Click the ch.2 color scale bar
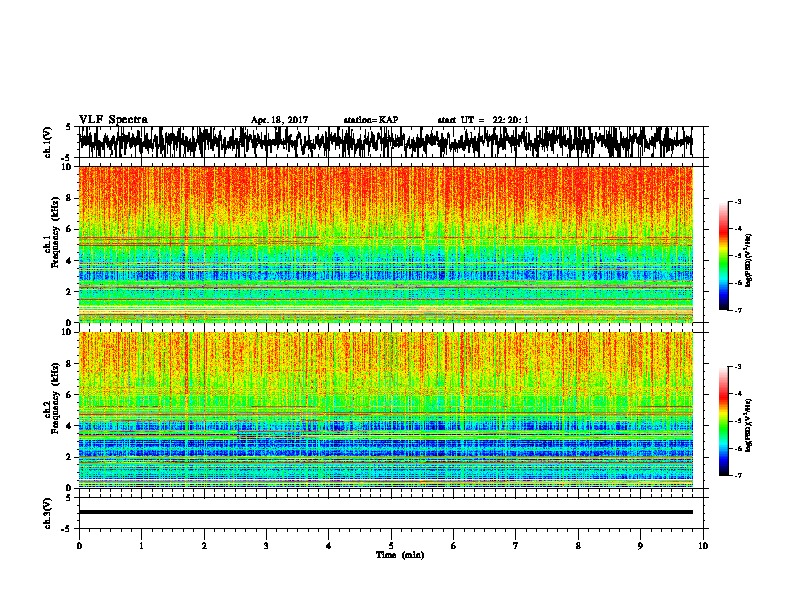The height and width of the screenshot is (612, 792). coord(723,421)
